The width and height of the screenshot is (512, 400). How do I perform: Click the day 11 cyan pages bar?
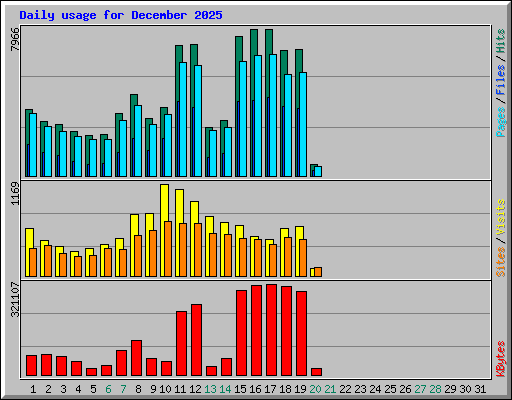click(x=183, y=119)
